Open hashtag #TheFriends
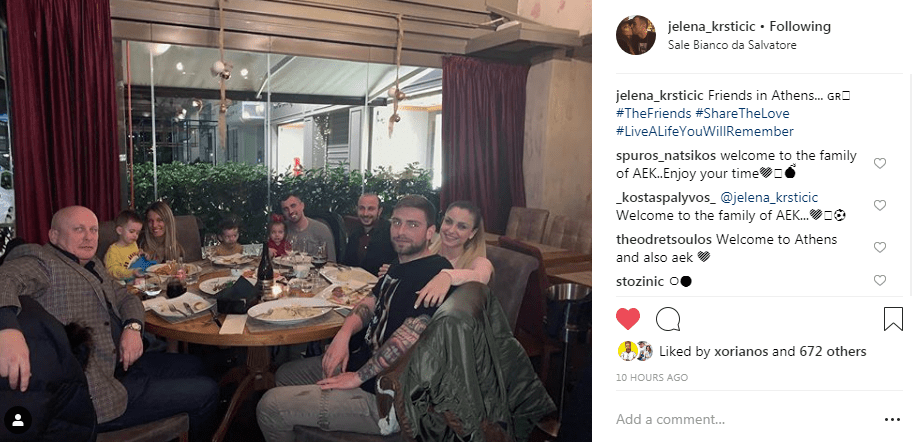 click(x=653, y=113)
